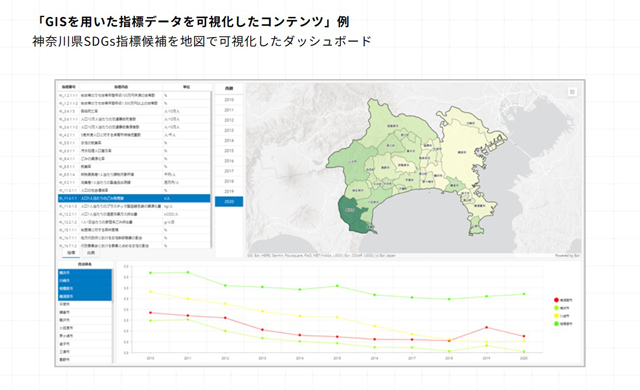640x390 pixels.
Task: Select the highlighted KI_11.6.1.1 indicator row
Action: pos(134,198)
